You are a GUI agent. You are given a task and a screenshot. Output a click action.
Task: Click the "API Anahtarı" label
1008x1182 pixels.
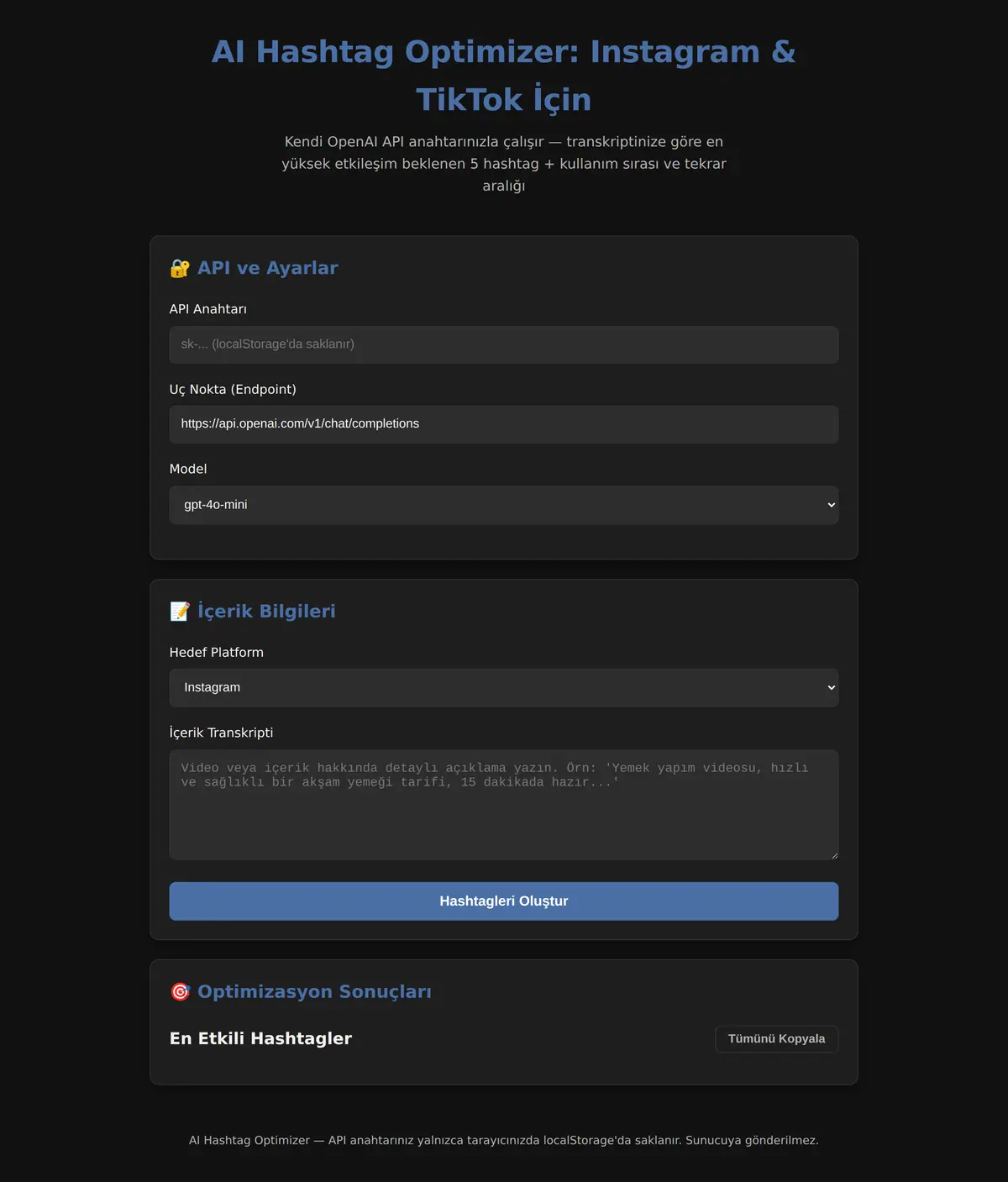208,309
